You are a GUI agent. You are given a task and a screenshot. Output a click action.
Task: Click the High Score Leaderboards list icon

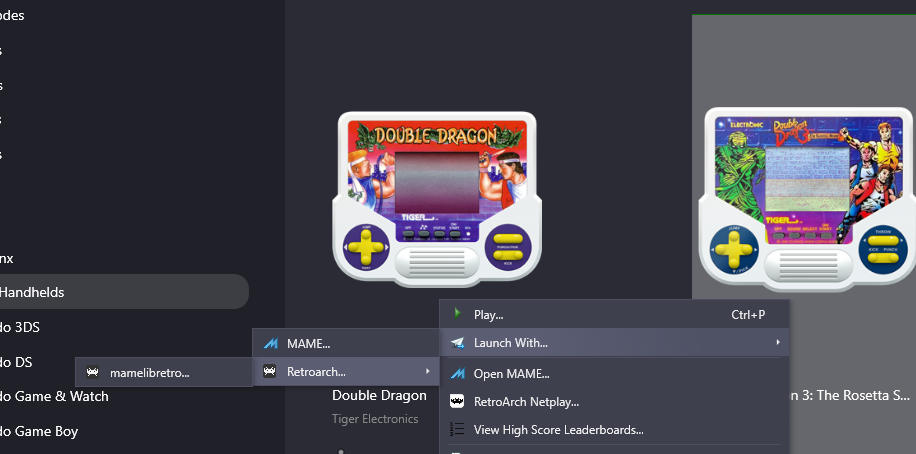pyautogui.click(x=457, y=429)
